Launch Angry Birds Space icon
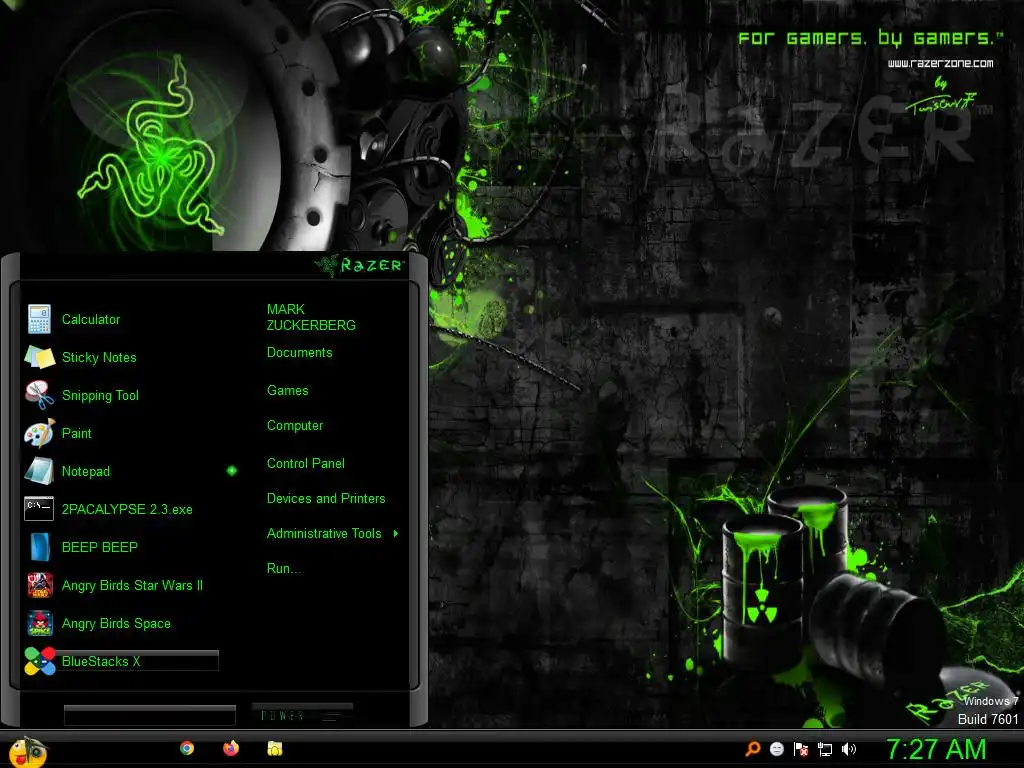 point(40,623)
